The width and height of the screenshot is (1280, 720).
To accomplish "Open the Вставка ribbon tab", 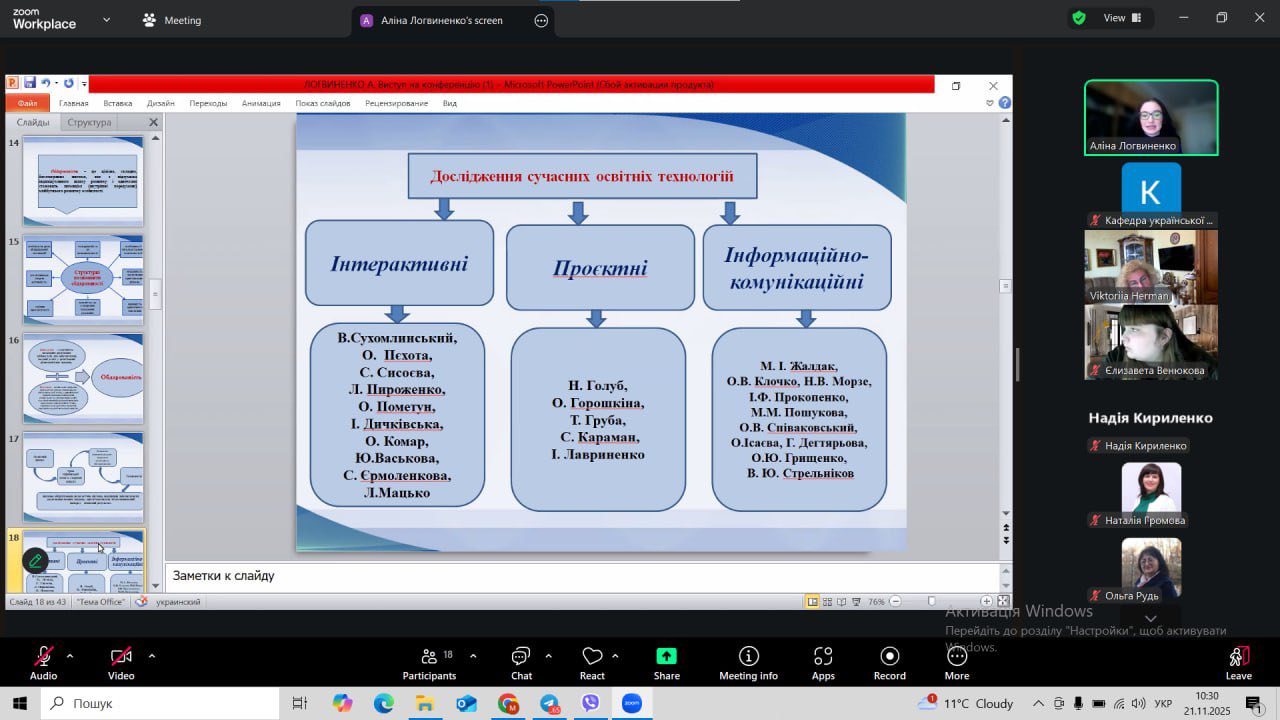I will 117,103.
